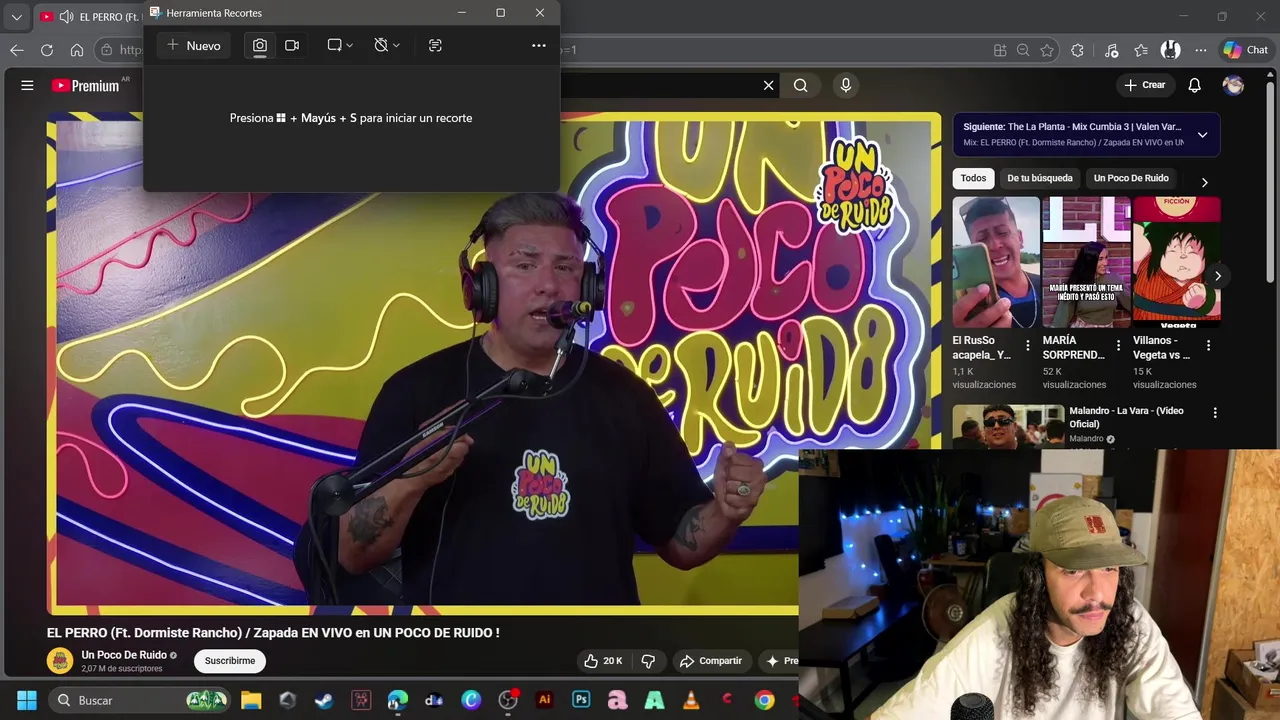Screen dimensions: 1280x720
Task: Open the snip shape mode dropdown
Action: pyautogui.click(x=340, y=45)
